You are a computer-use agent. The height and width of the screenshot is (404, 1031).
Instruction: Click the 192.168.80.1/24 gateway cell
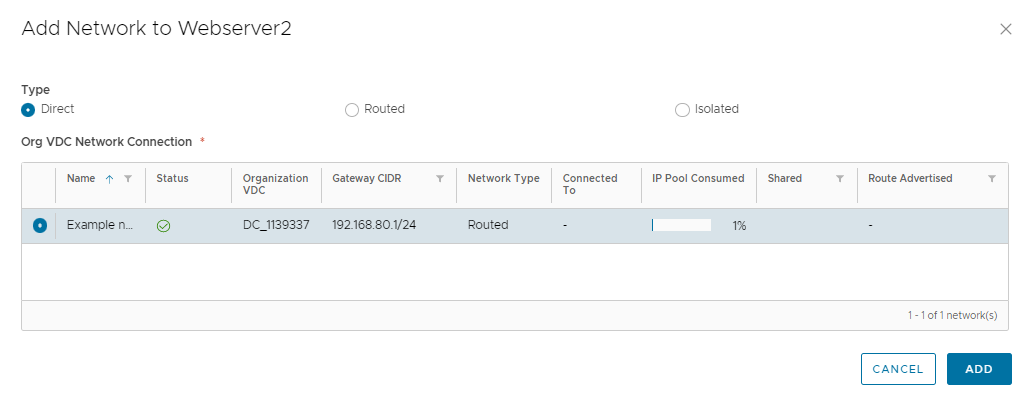pyautogui.click(x=373, y=225)
